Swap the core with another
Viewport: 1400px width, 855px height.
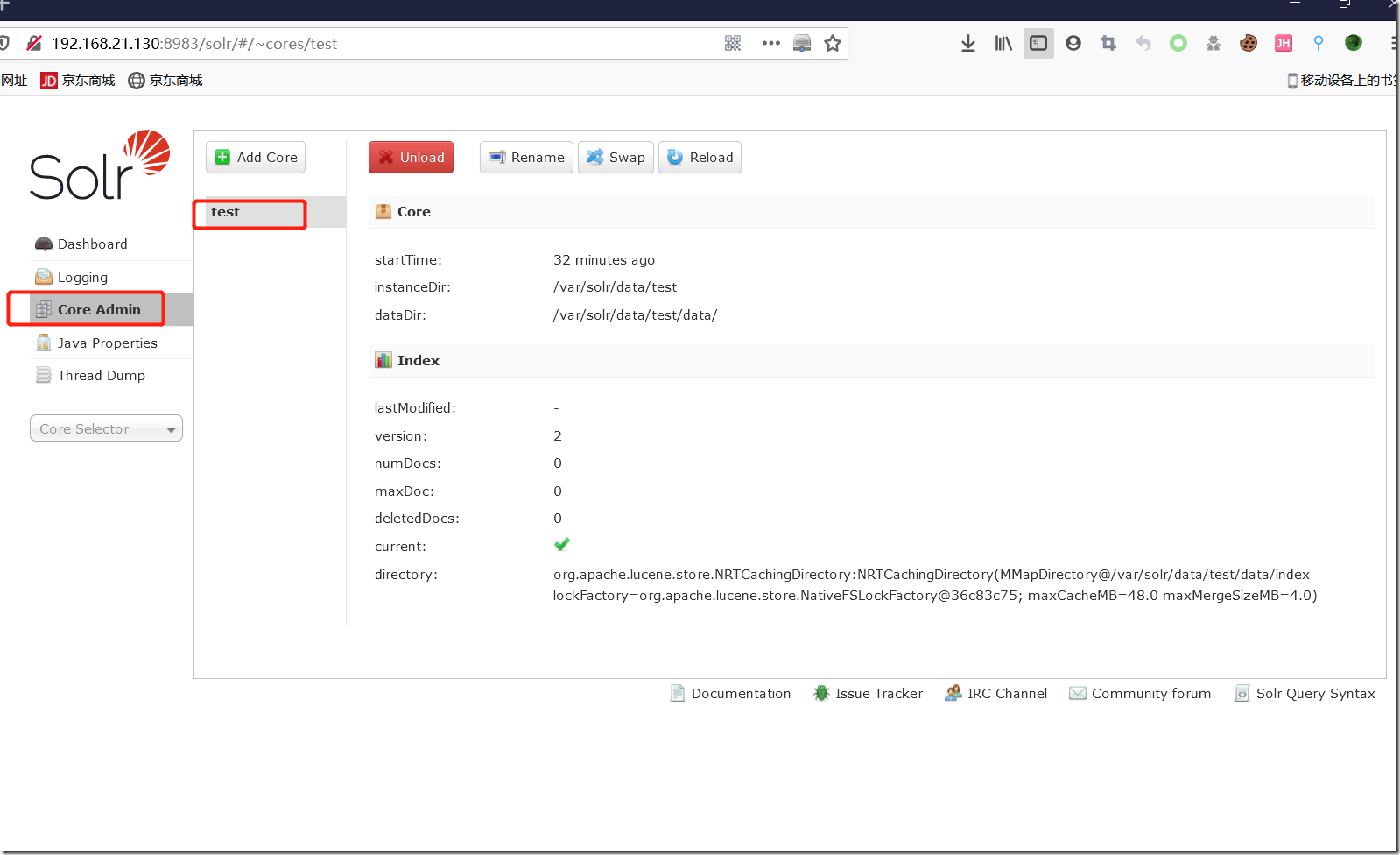pyautogui.click(x=616, y=158)
